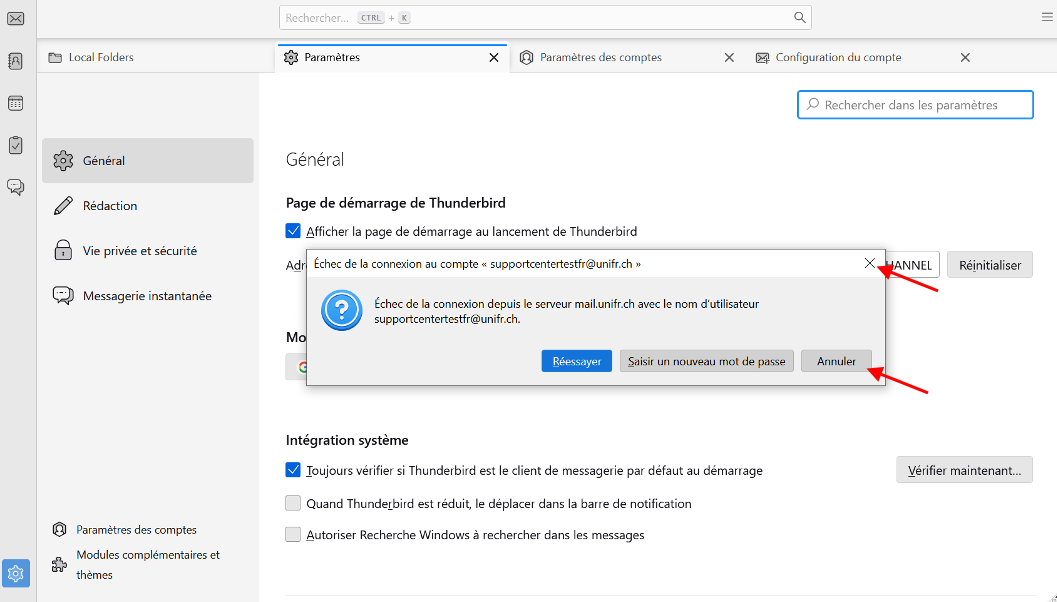Image resolution: width=1057 pixels, height=602 pixels.
Task: Select the Rédaction settings category
Action: tap(110, 206)
